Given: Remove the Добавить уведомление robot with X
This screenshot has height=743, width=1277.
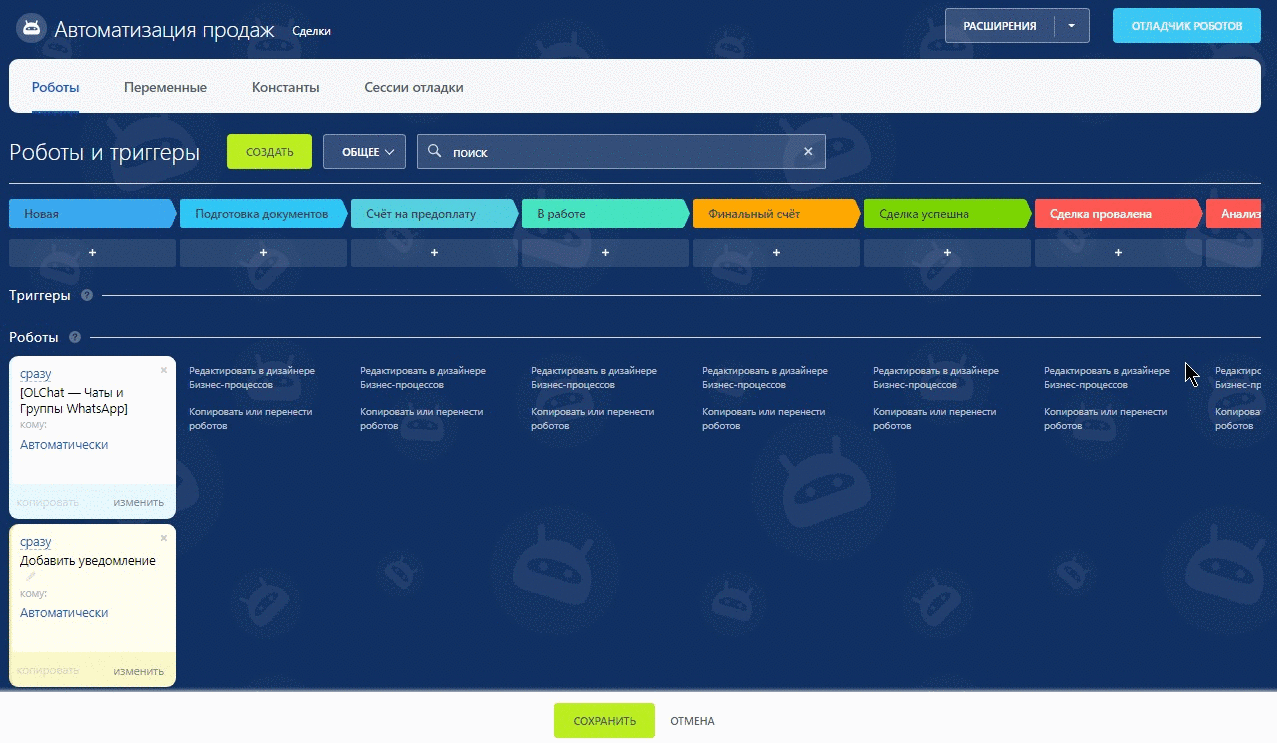Looking at the screenshot, I should 164,538.
